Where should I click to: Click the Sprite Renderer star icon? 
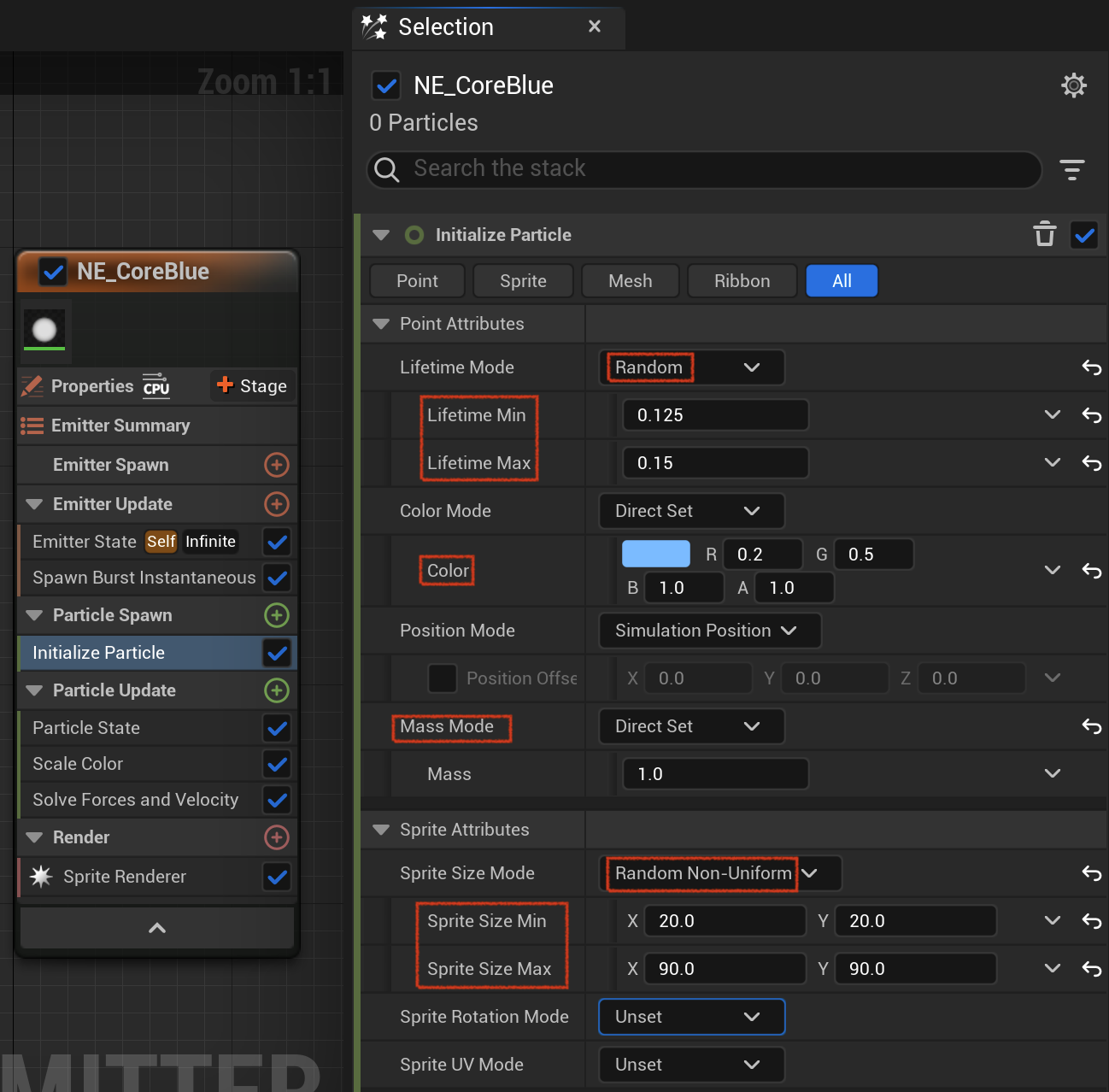41,876
